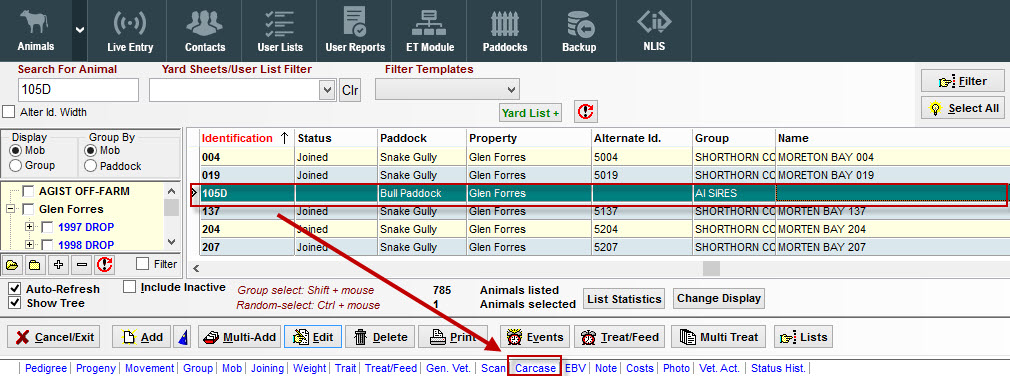Open the Backup database icon
The height and width of the screenshot is (376, 1010).
579,24
